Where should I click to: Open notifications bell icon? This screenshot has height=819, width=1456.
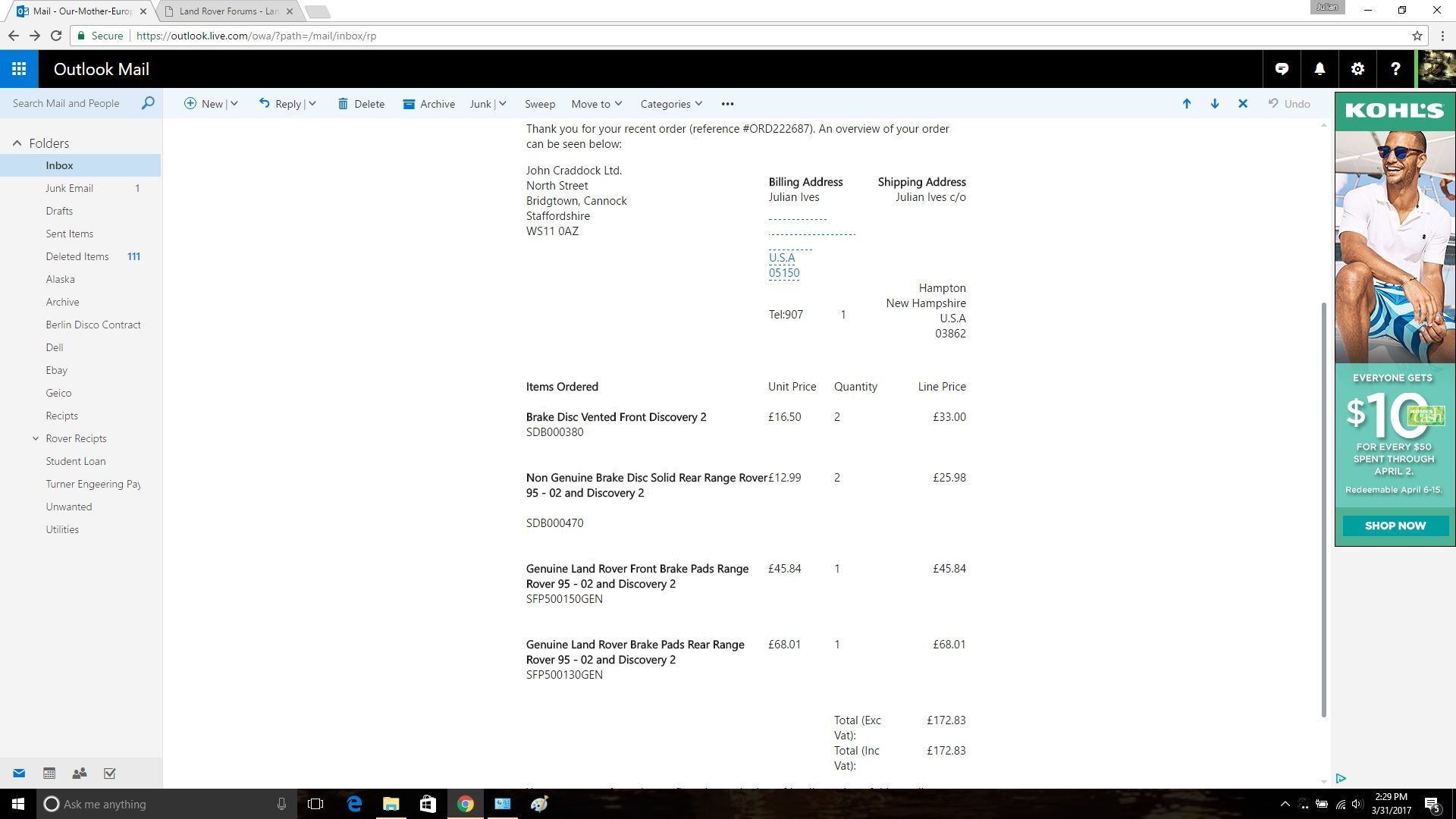[x=1319, y=69]
